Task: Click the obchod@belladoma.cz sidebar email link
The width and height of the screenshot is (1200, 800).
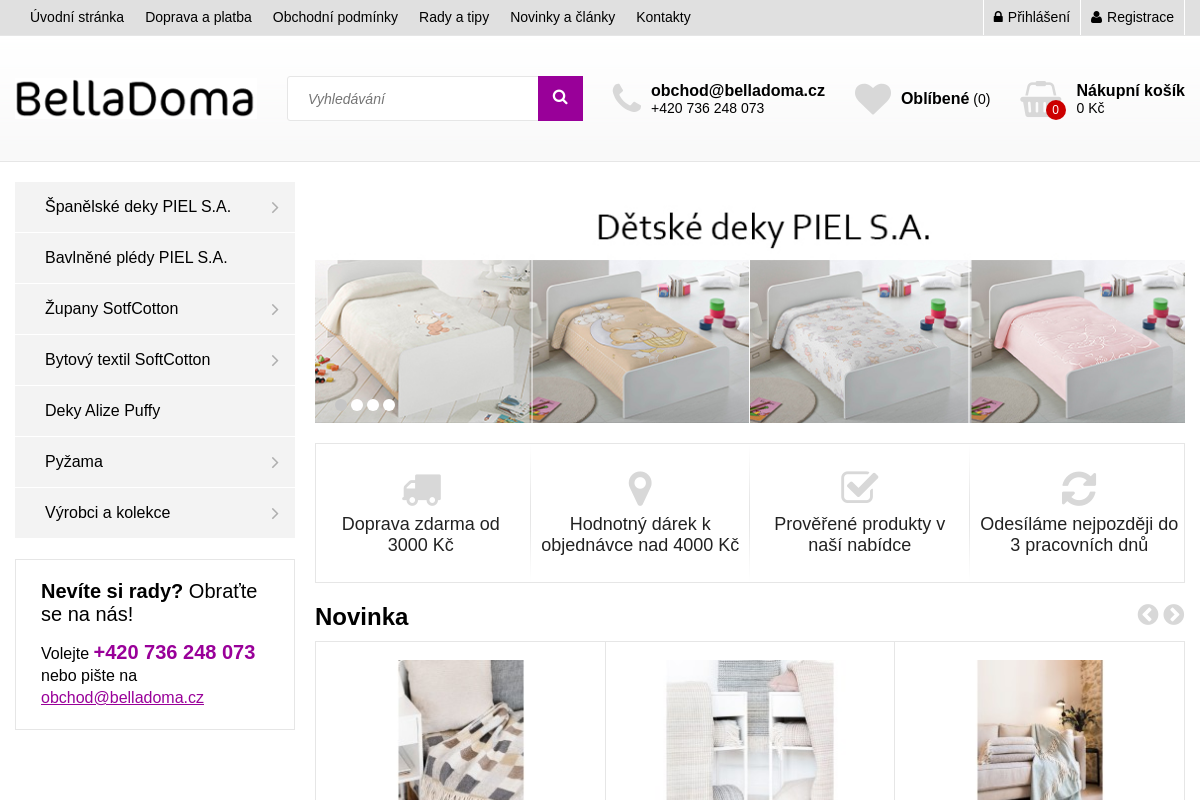Action: click(122, 698)
